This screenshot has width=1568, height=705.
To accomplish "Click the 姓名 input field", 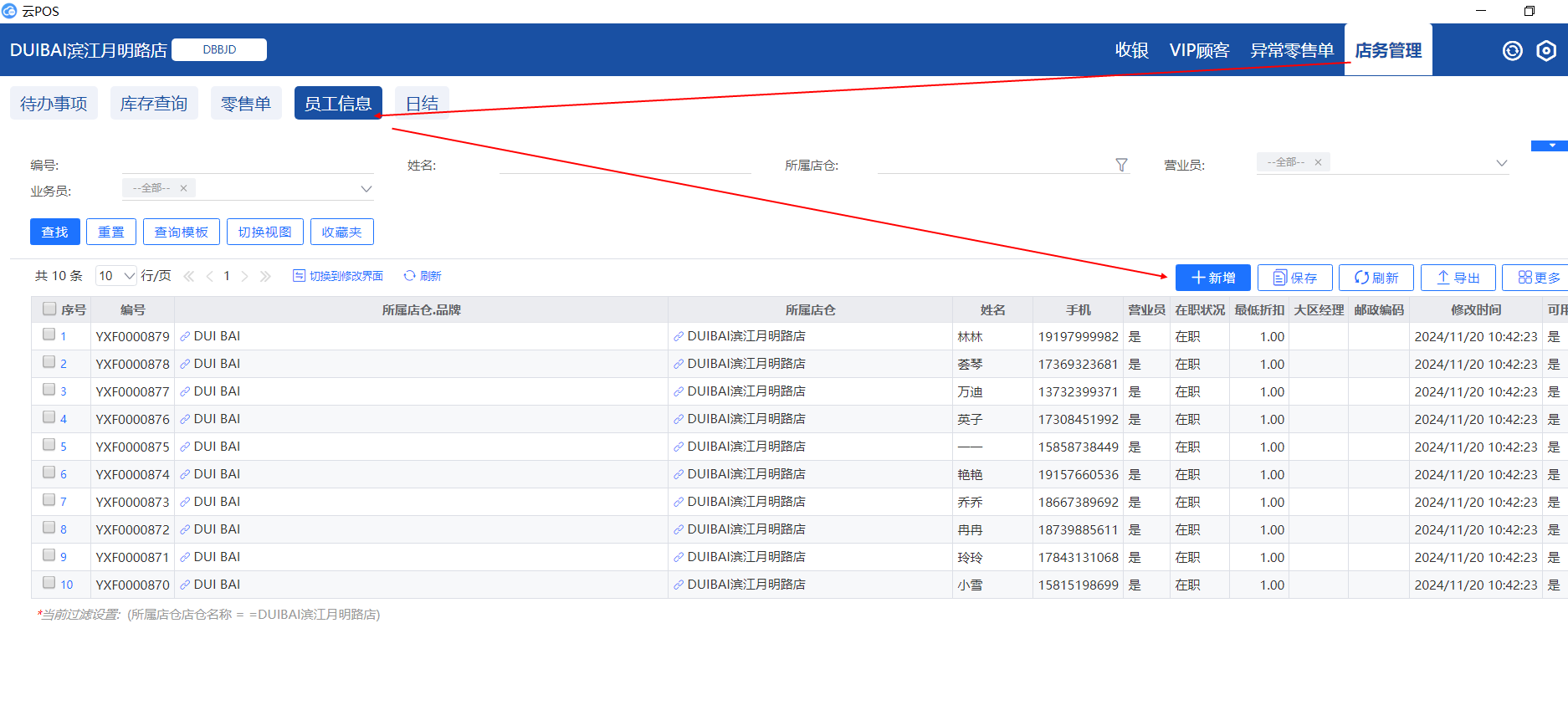I will click(624, 165).
